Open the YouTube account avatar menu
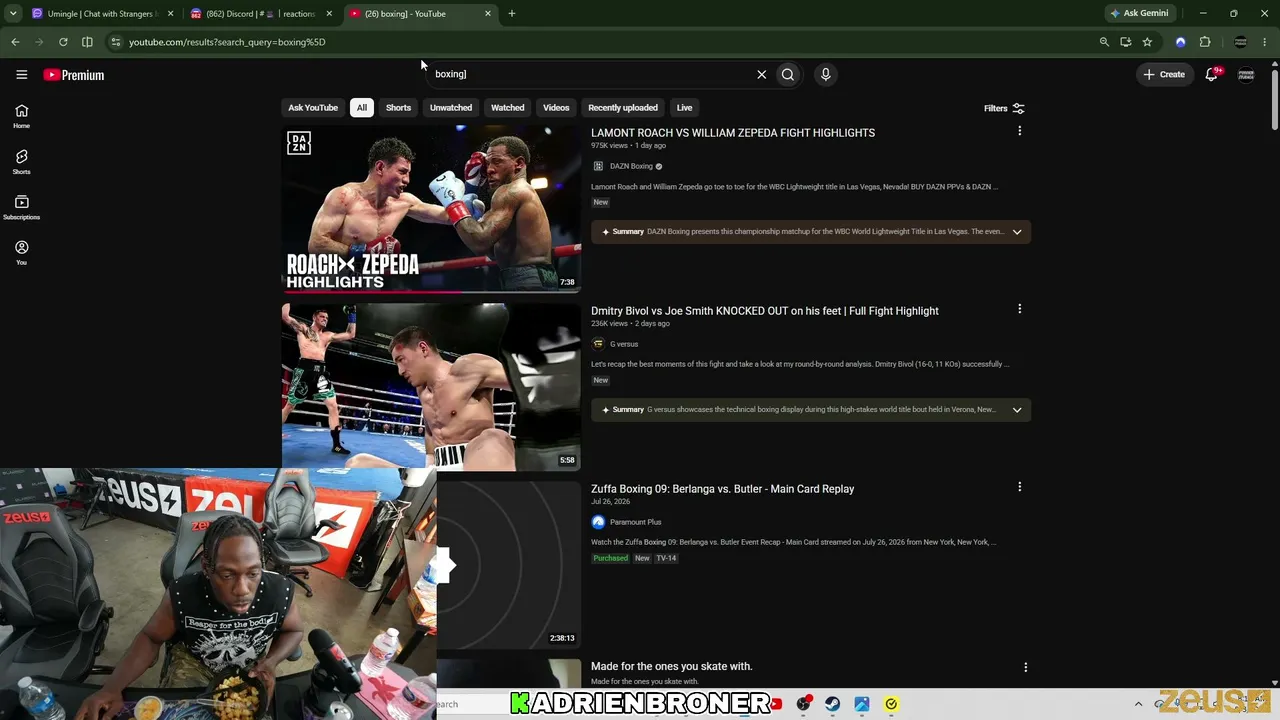 pos(1246,75)
